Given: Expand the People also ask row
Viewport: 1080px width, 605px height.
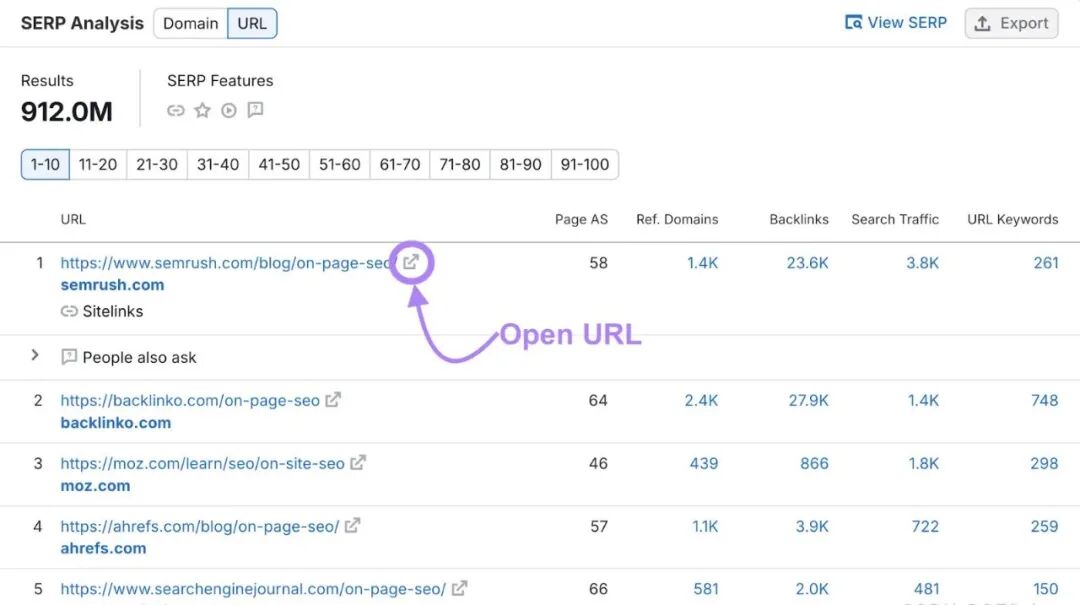Looking at the screenshot, I should 35,356.
